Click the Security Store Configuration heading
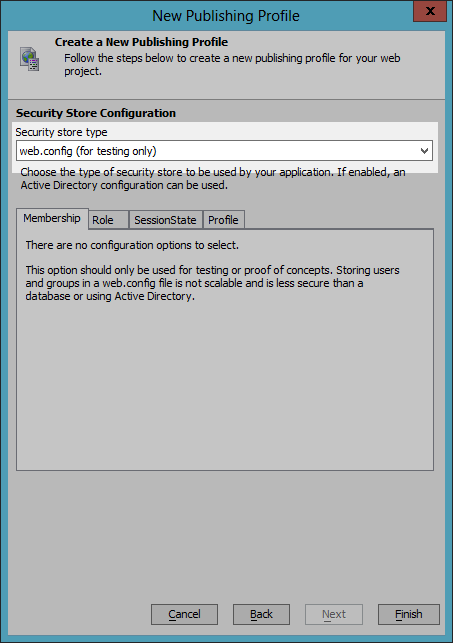 click(x=96, y=113)
